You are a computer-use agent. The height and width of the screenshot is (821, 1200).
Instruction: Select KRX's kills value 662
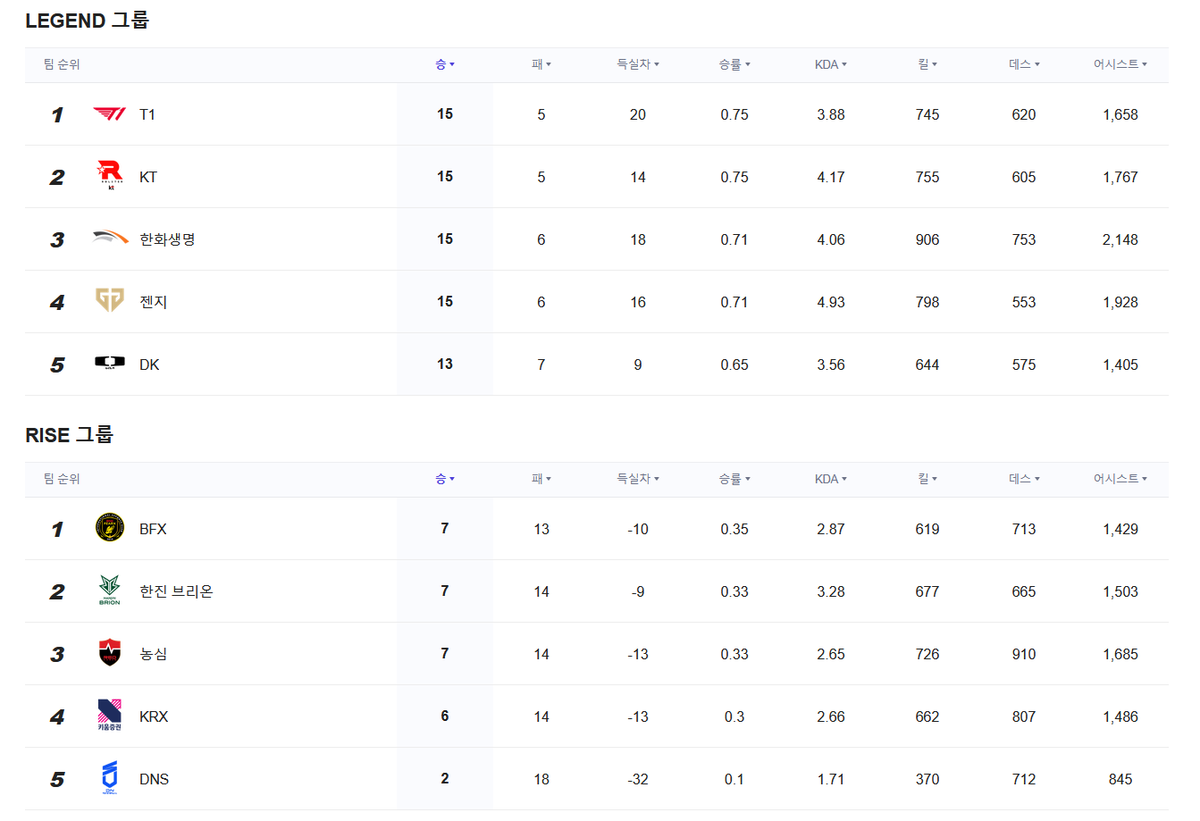pyautogui.click(x=927, y=717)
